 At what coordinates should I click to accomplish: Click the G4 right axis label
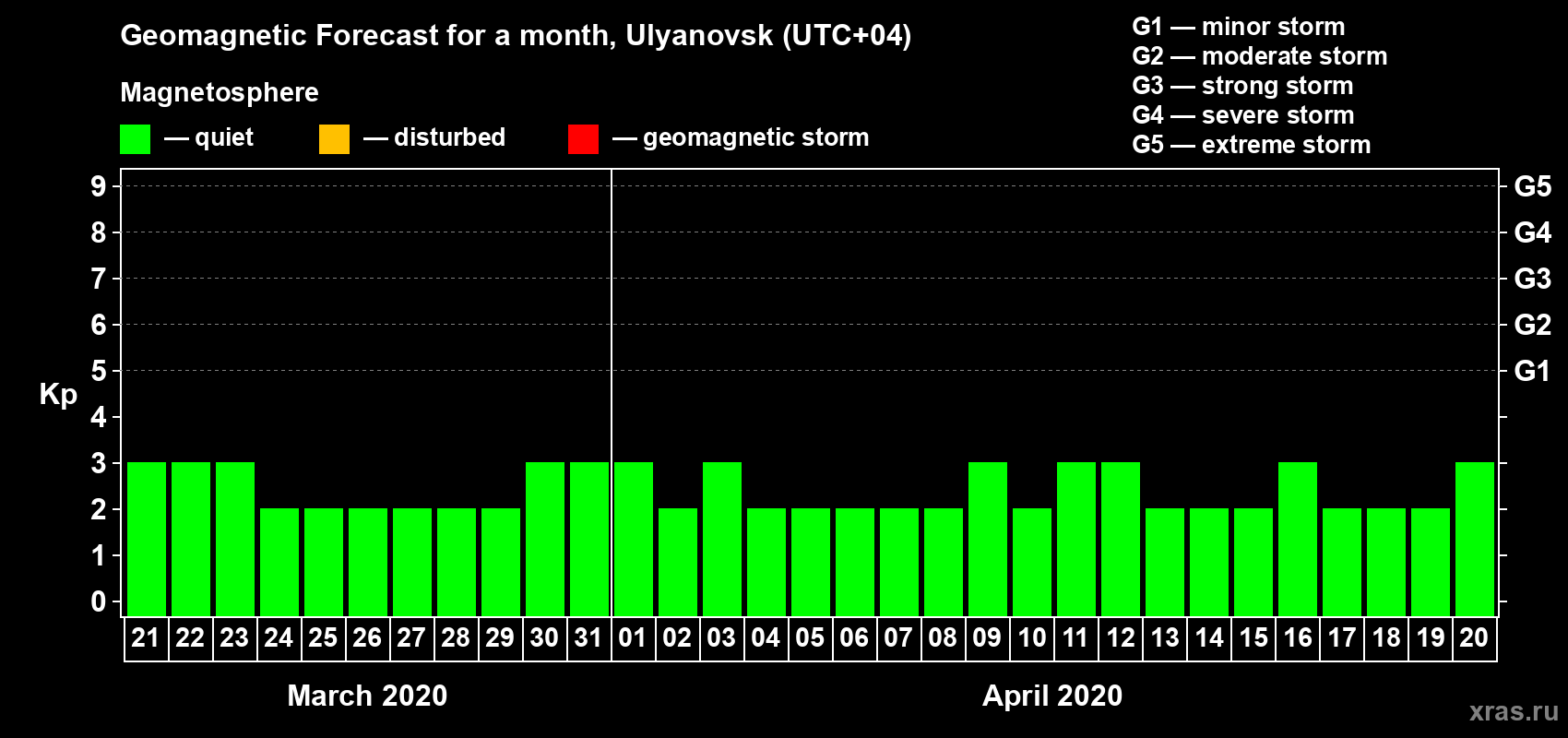1532,232
